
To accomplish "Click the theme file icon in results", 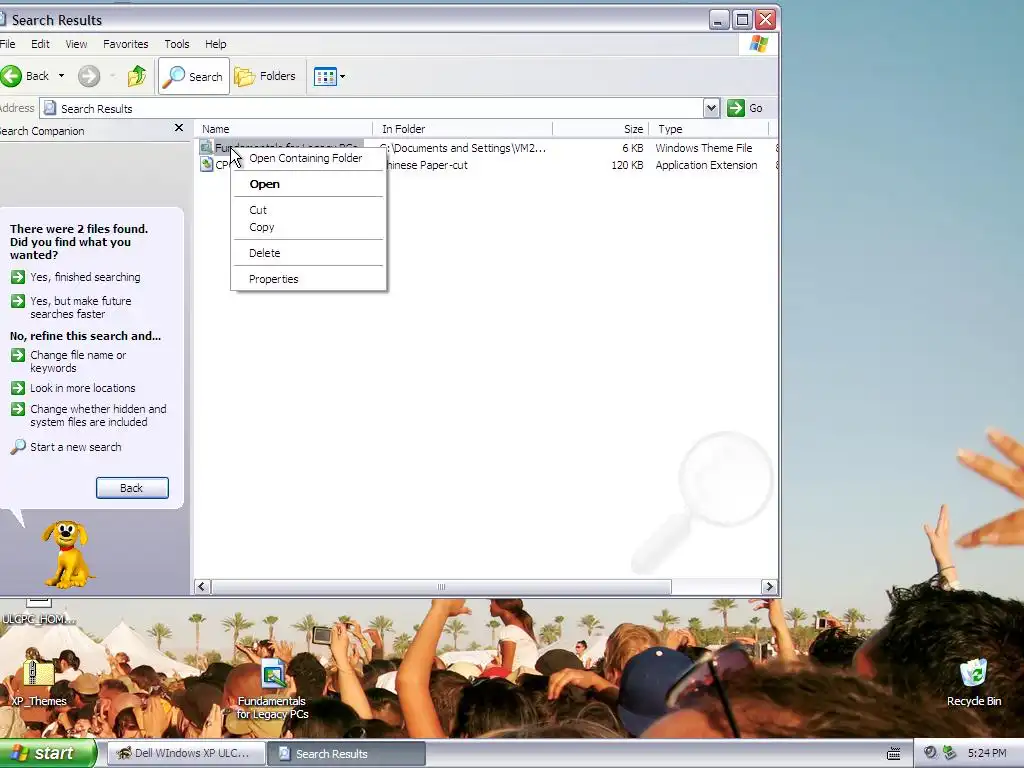I will 206,148.
